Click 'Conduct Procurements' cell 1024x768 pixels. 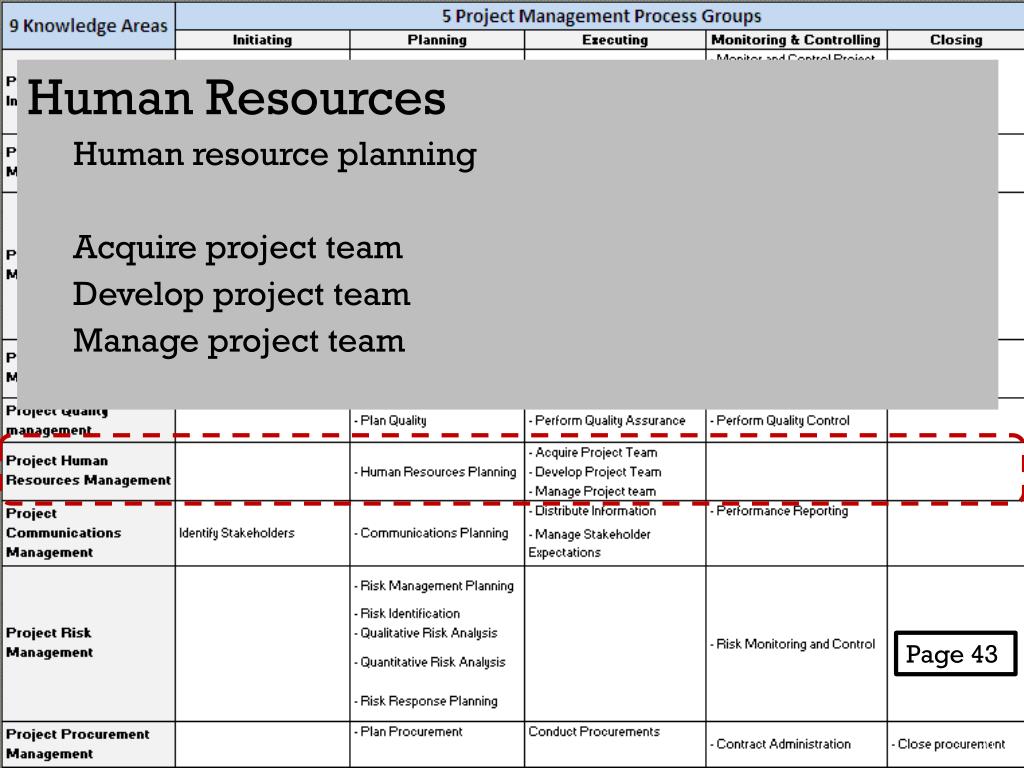(594, 731)
